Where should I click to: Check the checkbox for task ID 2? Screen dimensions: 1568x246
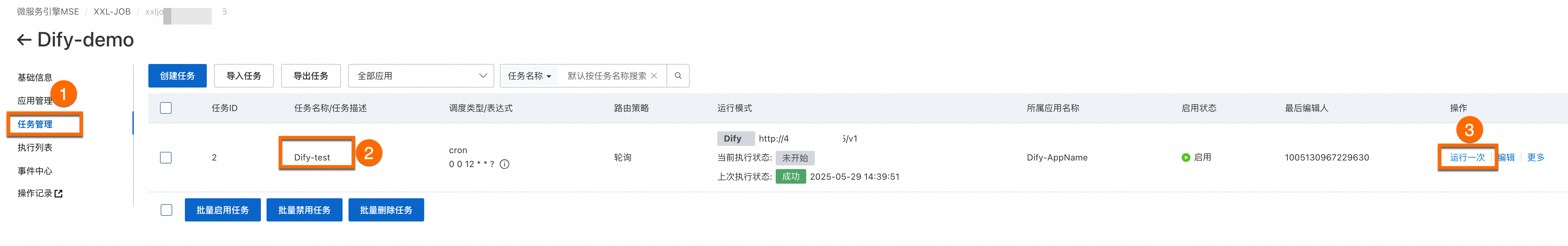(166, 157)
